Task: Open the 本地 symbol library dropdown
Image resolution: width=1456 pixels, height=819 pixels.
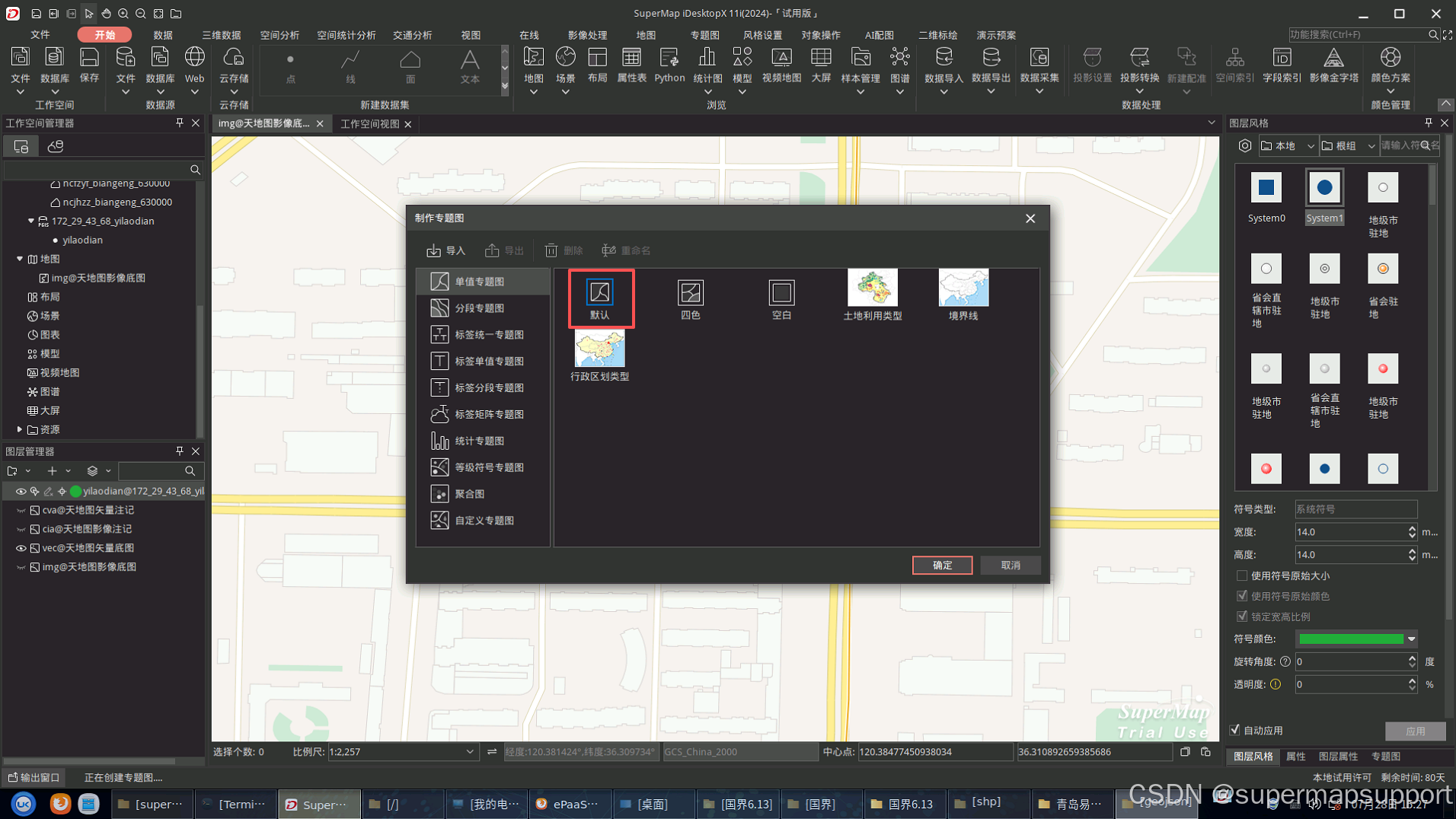Action: coord(1288,146)
